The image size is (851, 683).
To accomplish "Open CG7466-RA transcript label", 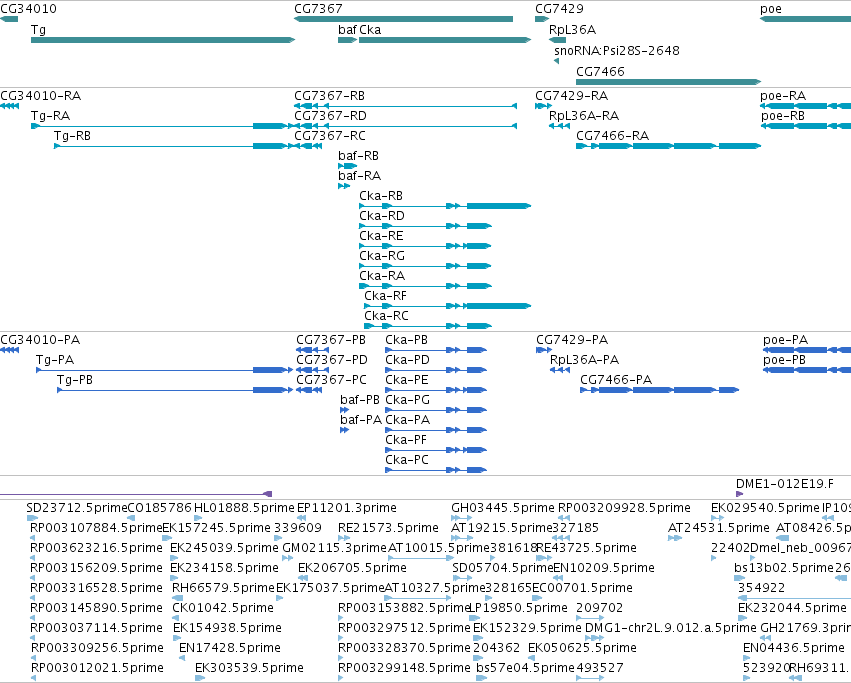I will click(x=612, y=136).
